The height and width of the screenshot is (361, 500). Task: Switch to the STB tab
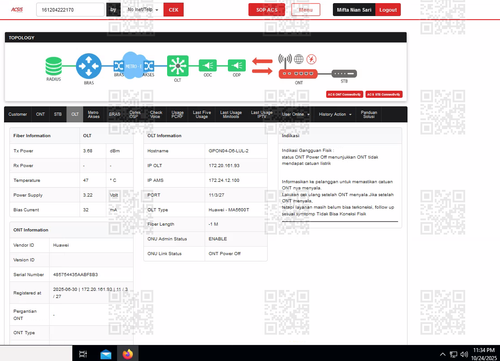pyautogui.click(x=58, y=114)
